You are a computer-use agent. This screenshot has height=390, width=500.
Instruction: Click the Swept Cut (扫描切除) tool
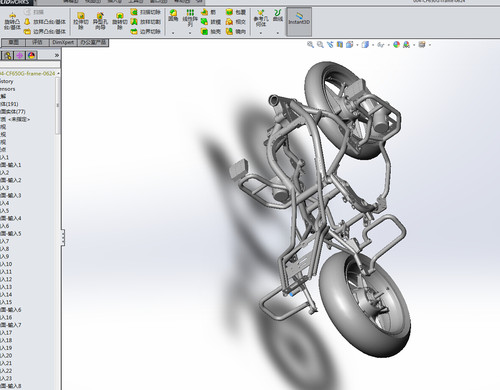tap(146, 12)
